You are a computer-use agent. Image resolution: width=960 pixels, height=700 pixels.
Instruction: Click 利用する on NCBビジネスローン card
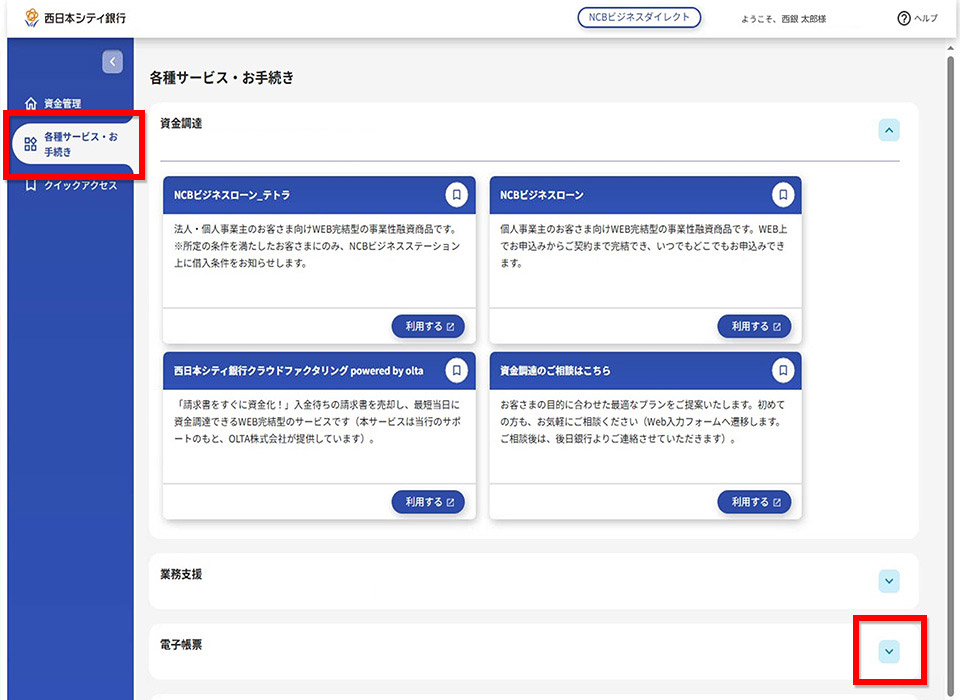pos(754,326)
